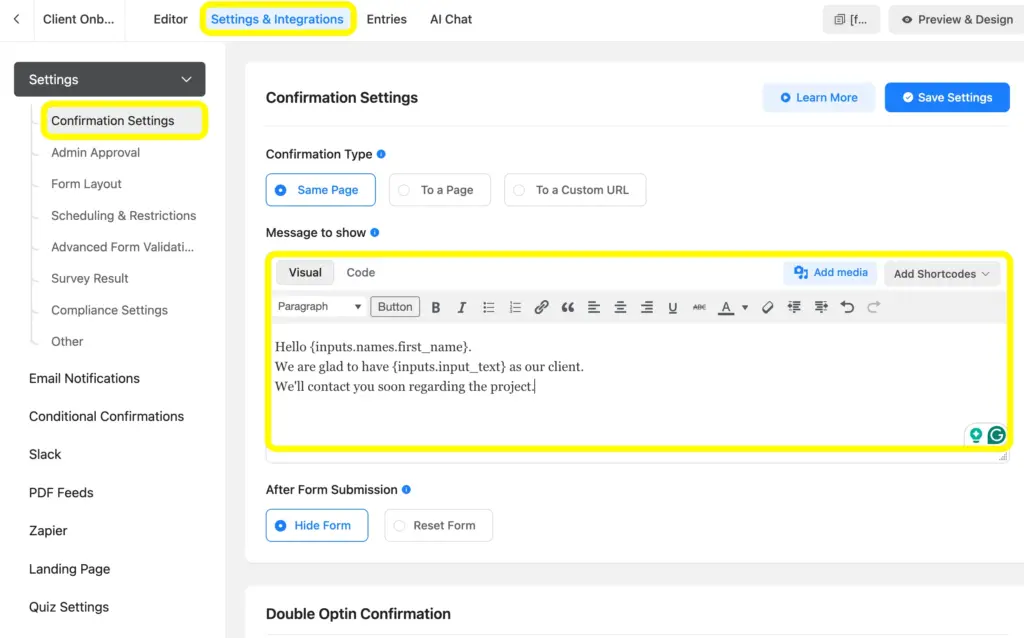This screenshot has height=638, width=1024.
Task: Switch to the Entries tab
Action: (x=387, y=19)
